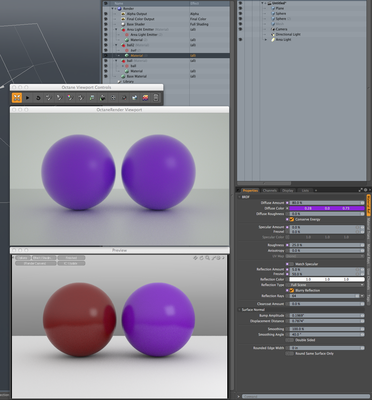Enable the Double Sided checkbox
Viewport: 372px width, 400px height.
pyautogui.click(x=290, y=340)
